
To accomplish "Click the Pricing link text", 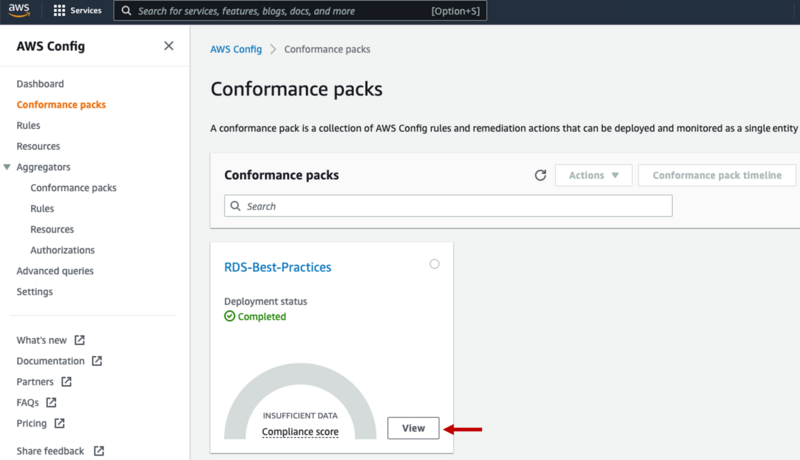I will point(31,423).
